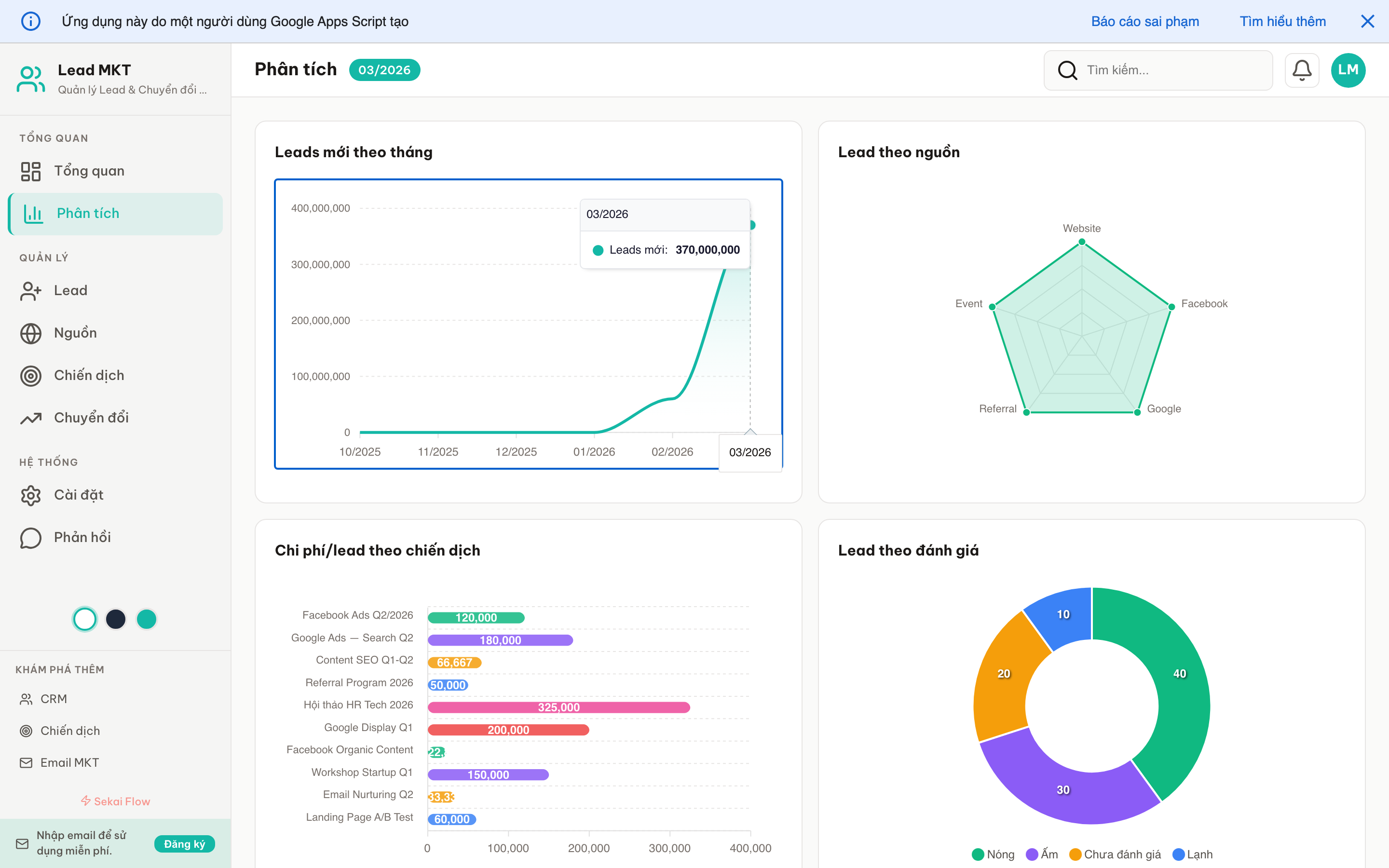Select the dark theme color dot
Screen dimensions: 1389x868
click(116, 619)
